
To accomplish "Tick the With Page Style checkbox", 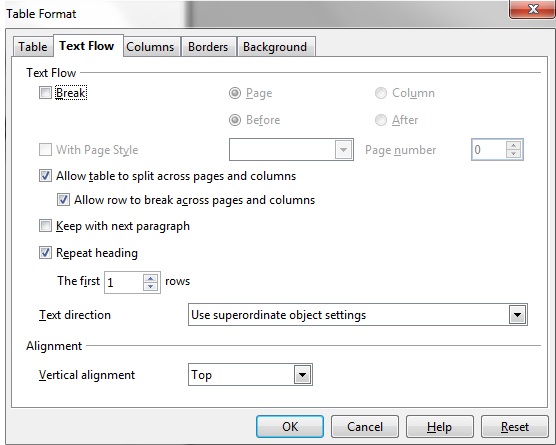I will 45,150.
